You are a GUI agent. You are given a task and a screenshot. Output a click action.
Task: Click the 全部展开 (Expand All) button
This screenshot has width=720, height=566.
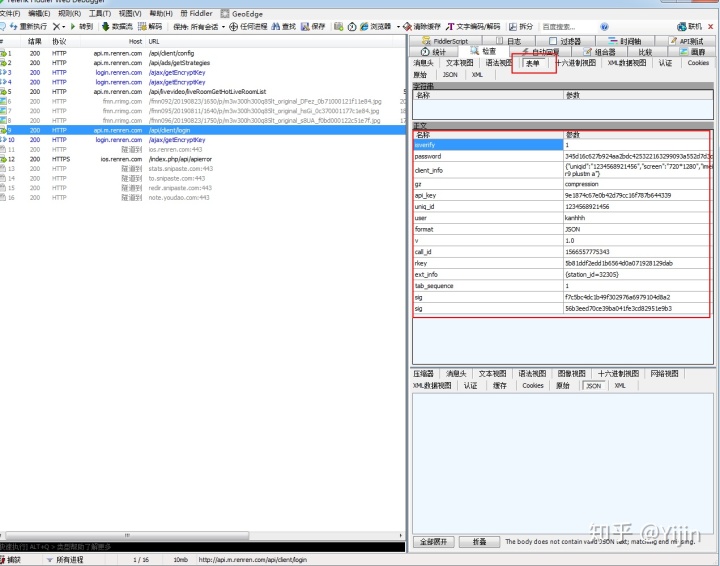[x=433, y=542]
